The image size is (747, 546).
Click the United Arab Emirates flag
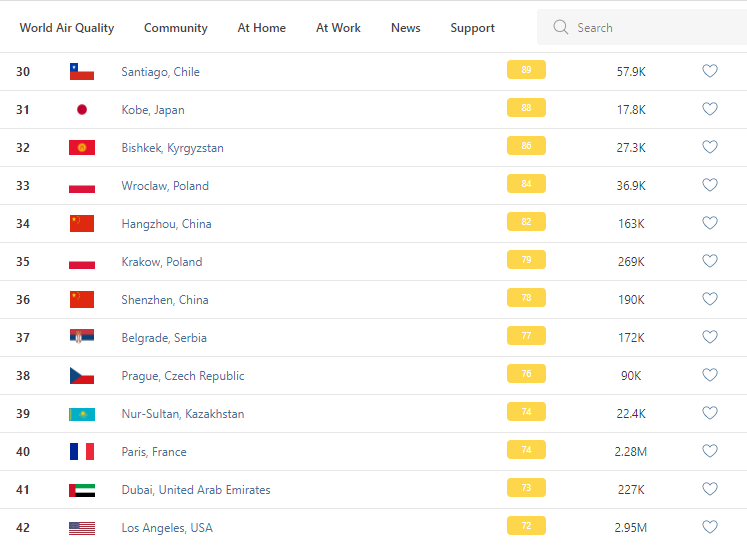[82, 490]
